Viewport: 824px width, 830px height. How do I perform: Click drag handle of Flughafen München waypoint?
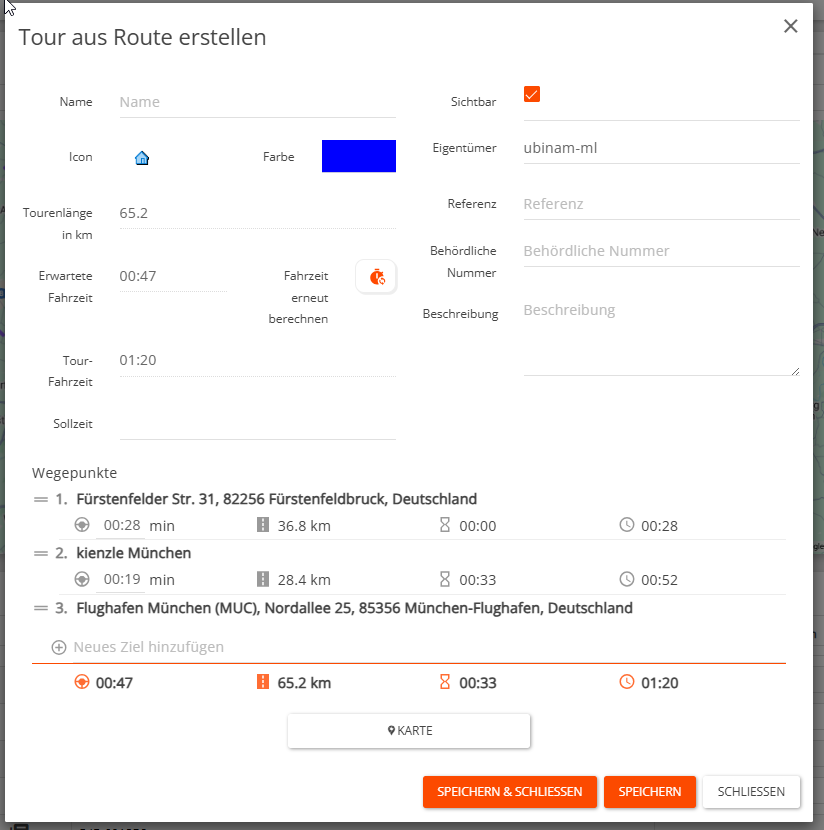coord(42,608)
